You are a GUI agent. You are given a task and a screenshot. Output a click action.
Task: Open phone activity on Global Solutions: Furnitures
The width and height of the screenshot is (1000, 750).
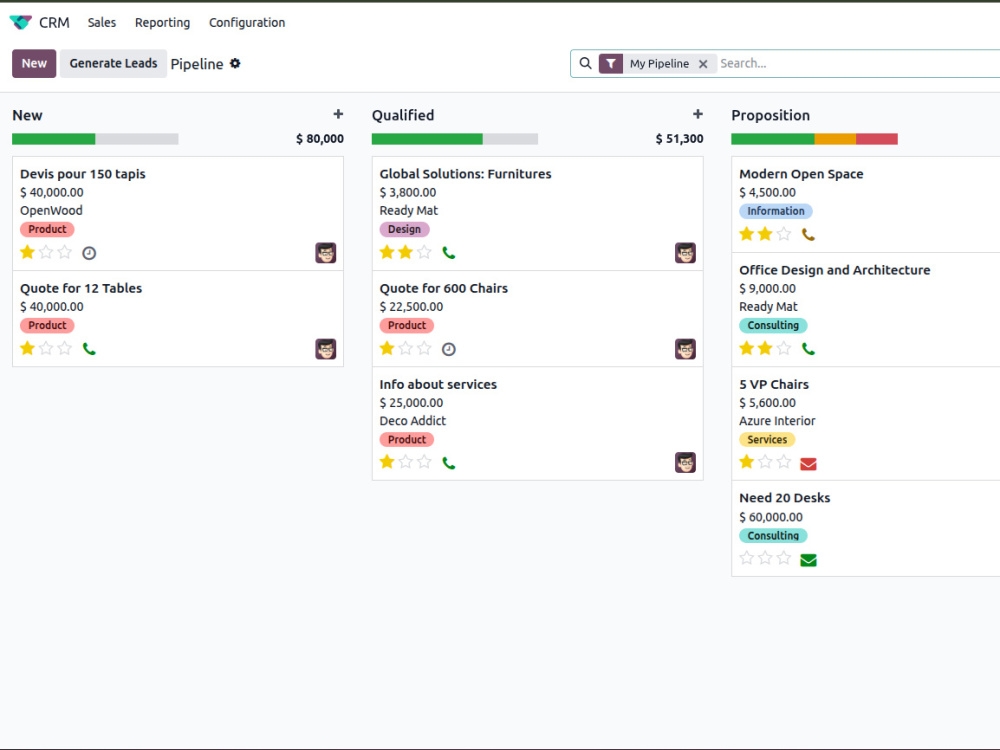449,253
